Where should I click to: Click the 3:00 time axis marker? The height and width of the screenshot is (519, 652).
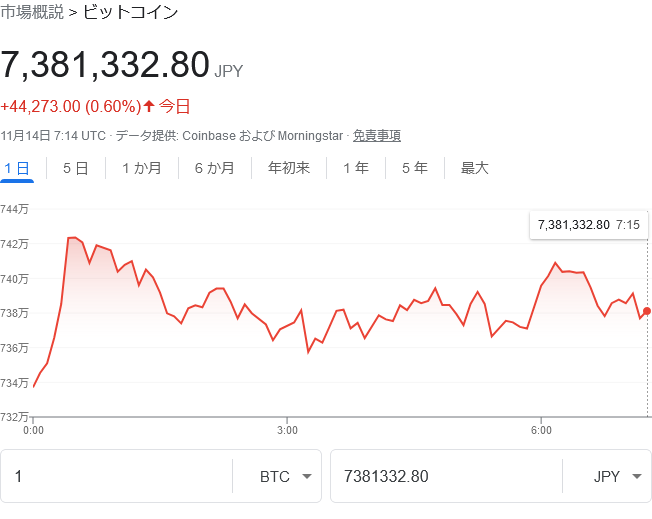tap(287, 430)
